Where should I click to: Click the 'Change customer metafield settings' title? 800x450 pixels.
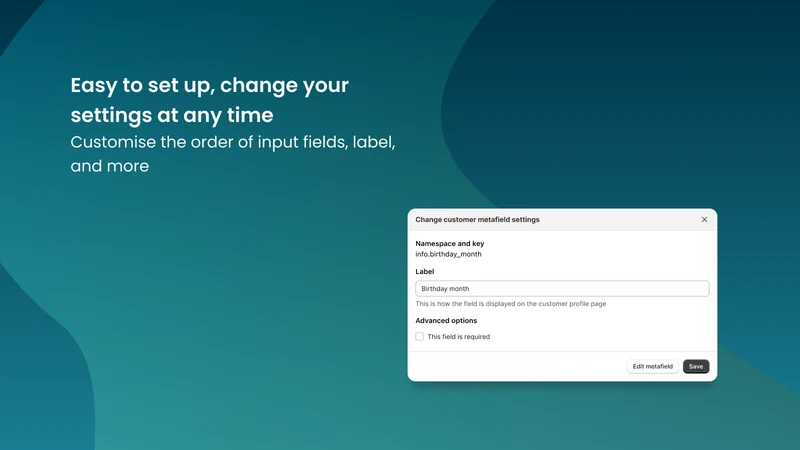tap(477, 219)
